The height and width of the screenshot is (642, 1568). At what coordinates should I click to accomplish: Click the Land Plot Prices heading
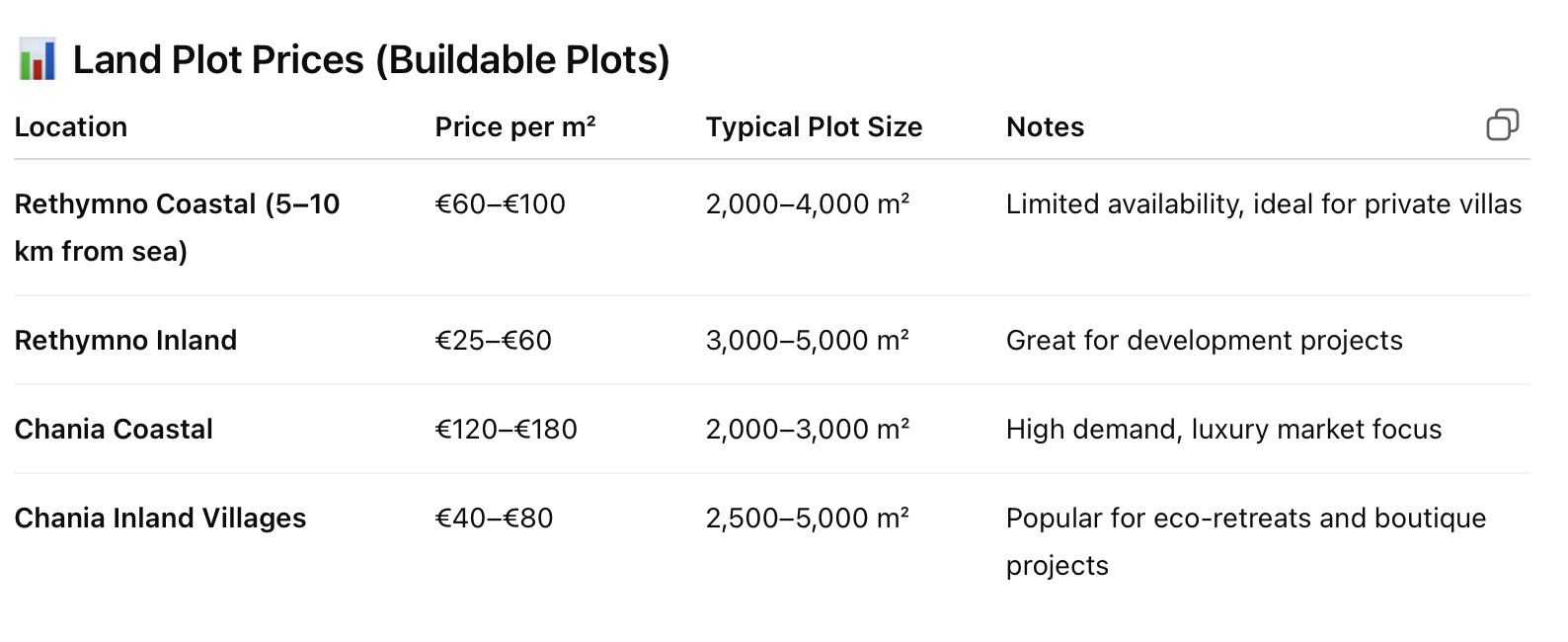tap(371, 60)
